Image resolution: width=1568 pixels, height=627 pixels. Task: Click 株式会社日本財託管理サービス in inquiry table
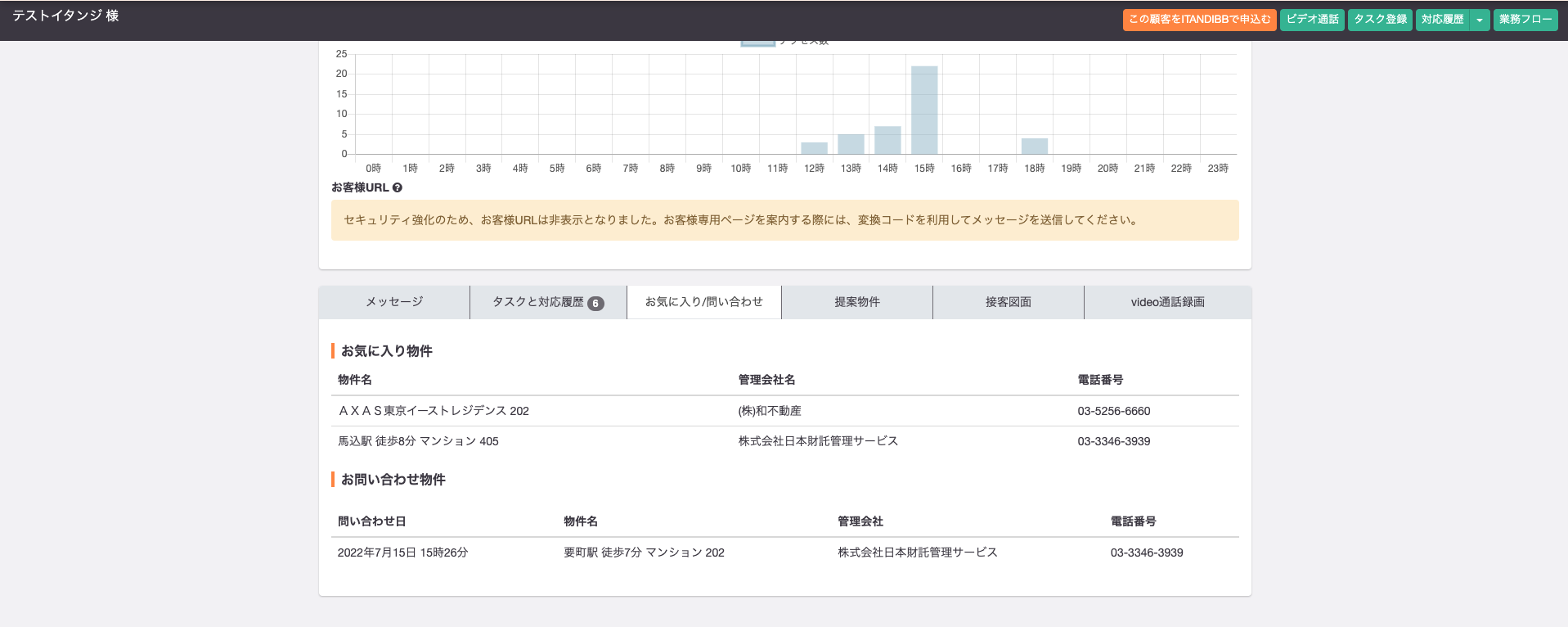pyautogui.click(x=918, y=553)
